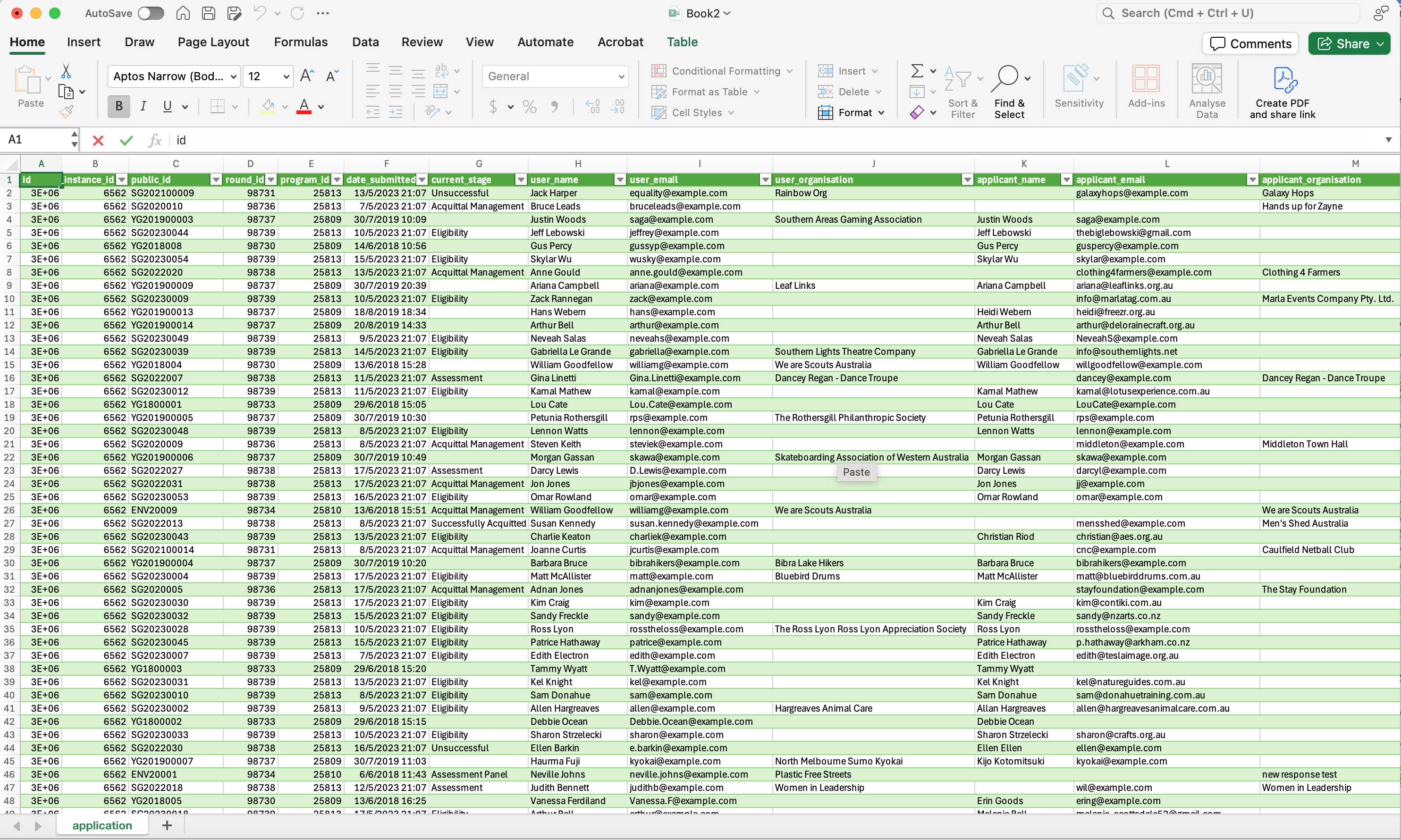This screenshot has width=1401, height=840.
Task: Click the formula bar input field
Action: [736, 140]
